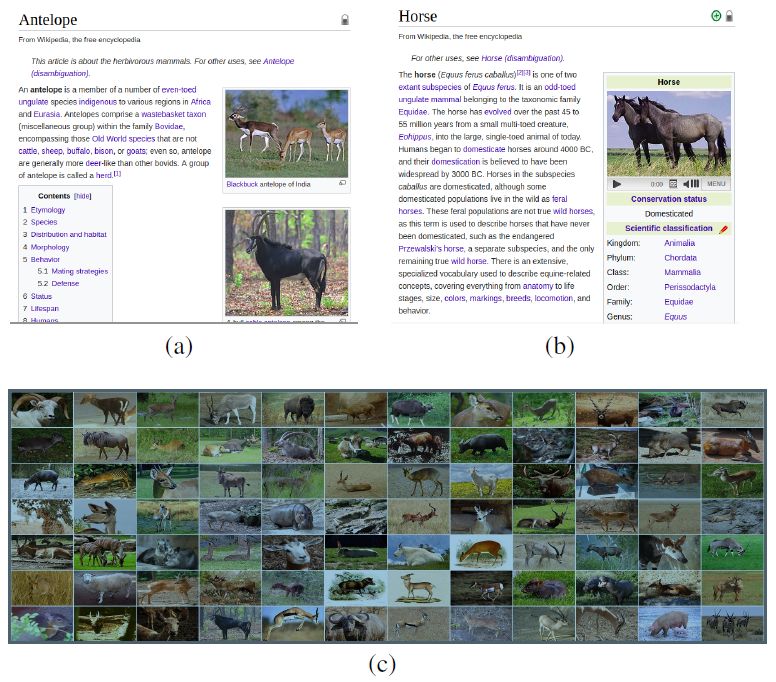Image resolution: width=776 pixels, height=682 pixels.
Task: Open the Horse infobox photo
Action: pos(669,134)
